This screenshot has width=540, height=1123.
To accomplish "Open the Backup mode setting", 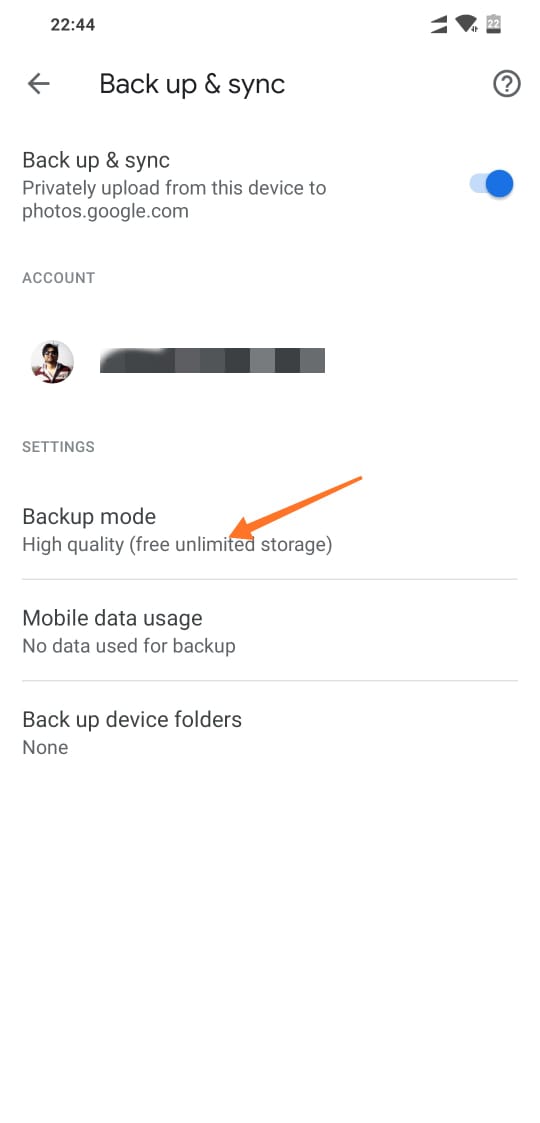I will coord(269,530).
